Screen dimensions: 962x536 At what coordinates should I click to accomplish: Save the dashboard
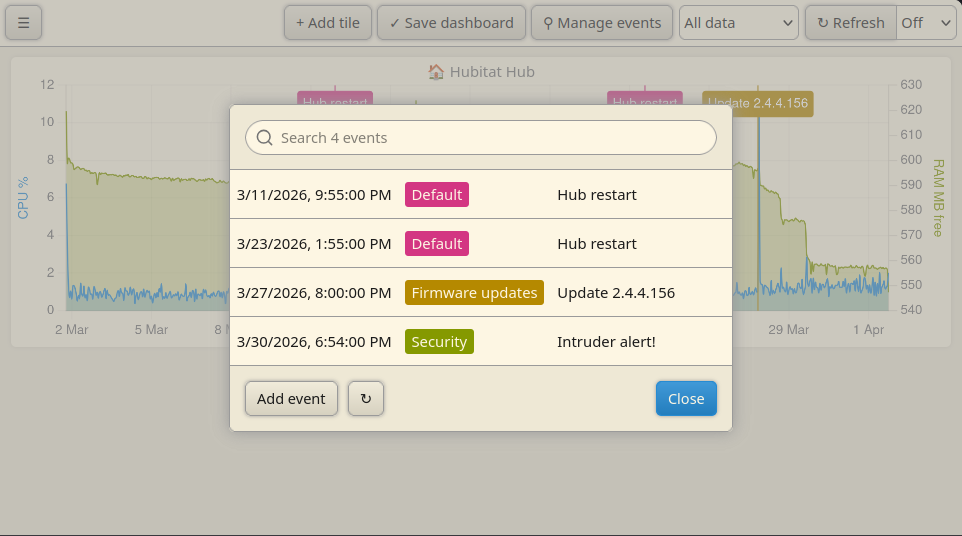[452, 23]
